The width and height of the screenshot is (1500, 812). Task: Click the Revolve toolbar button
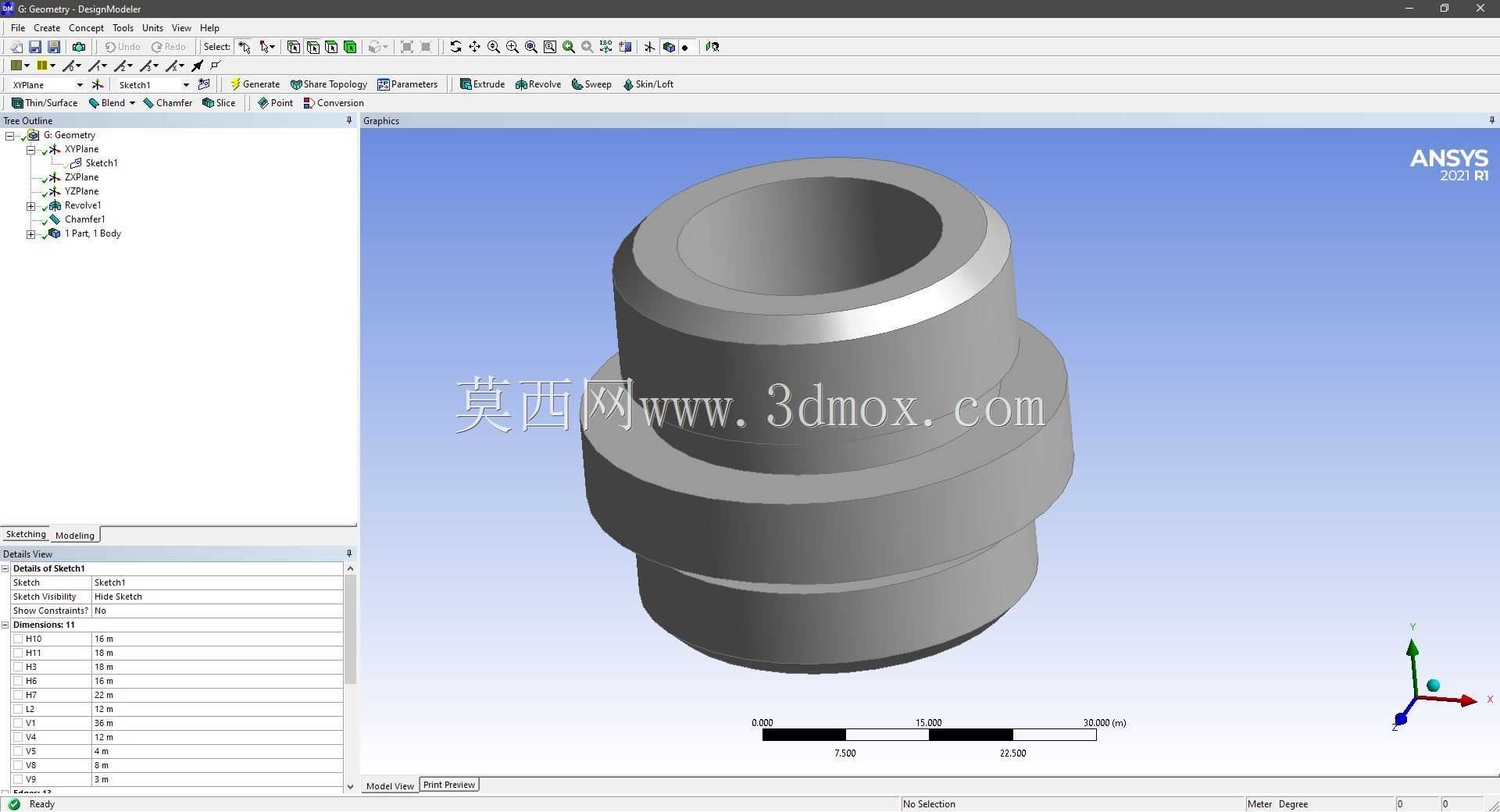(538, 84)
